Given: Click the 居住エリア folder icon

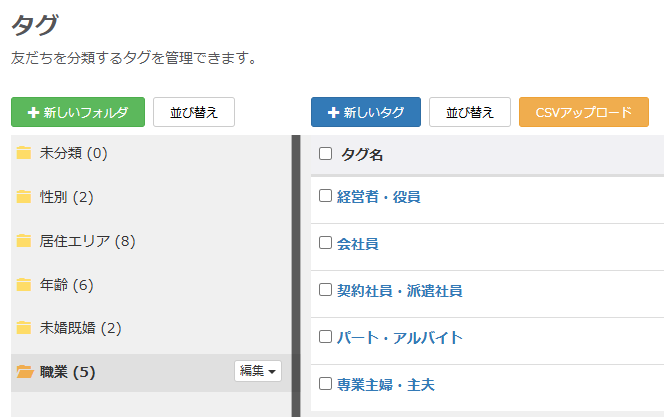Looking at the screenshot, I should [24, 241].
